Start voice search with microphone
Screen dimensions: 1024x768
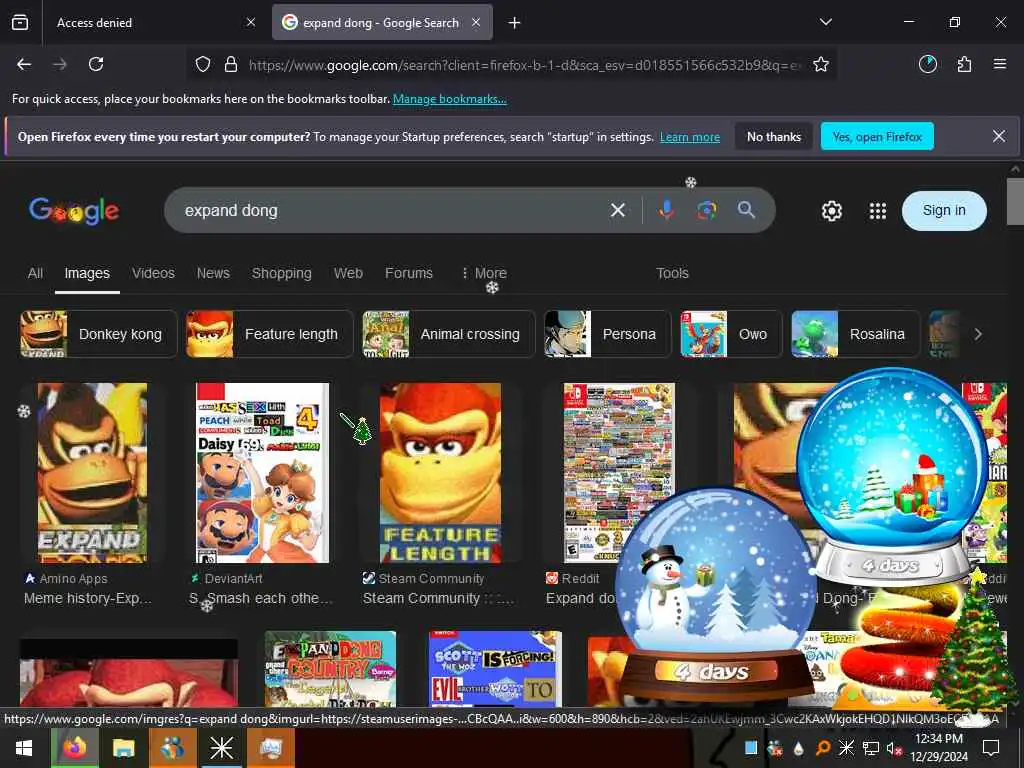click(666, 210)
